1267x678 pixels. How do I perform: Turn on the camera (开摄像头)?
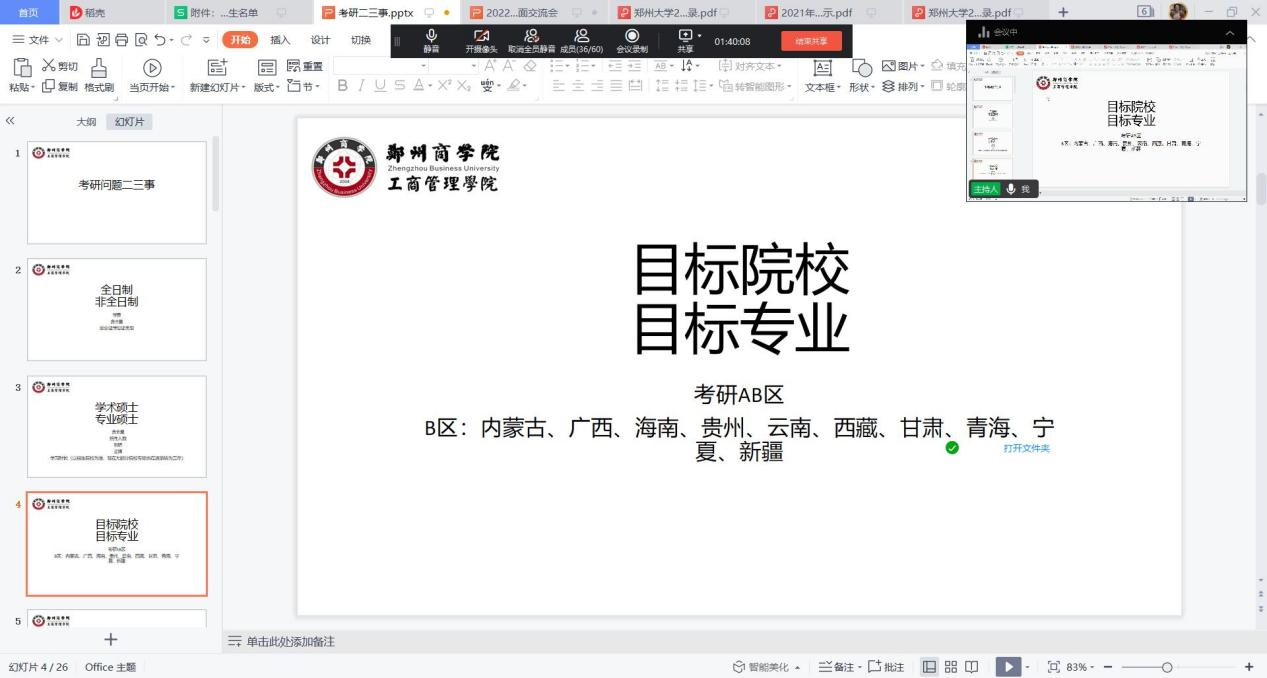pos(481,40)
